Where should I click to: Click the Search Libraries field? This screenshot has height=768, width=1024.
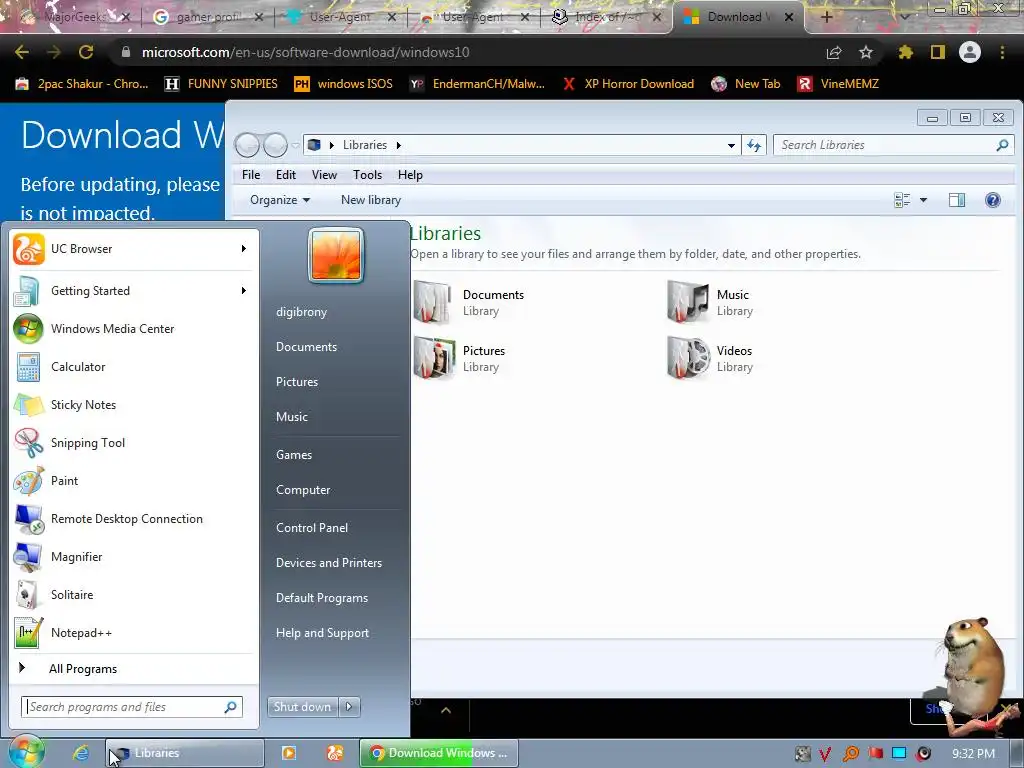click(893, 145)
